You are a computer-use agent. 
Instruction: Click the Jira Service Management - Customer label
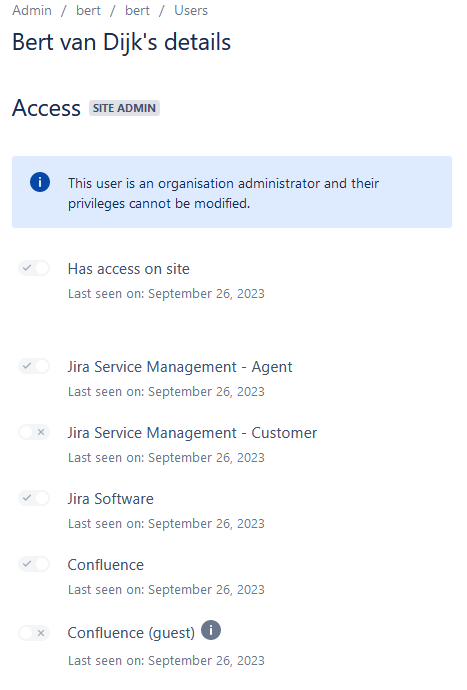coord(192,433)
